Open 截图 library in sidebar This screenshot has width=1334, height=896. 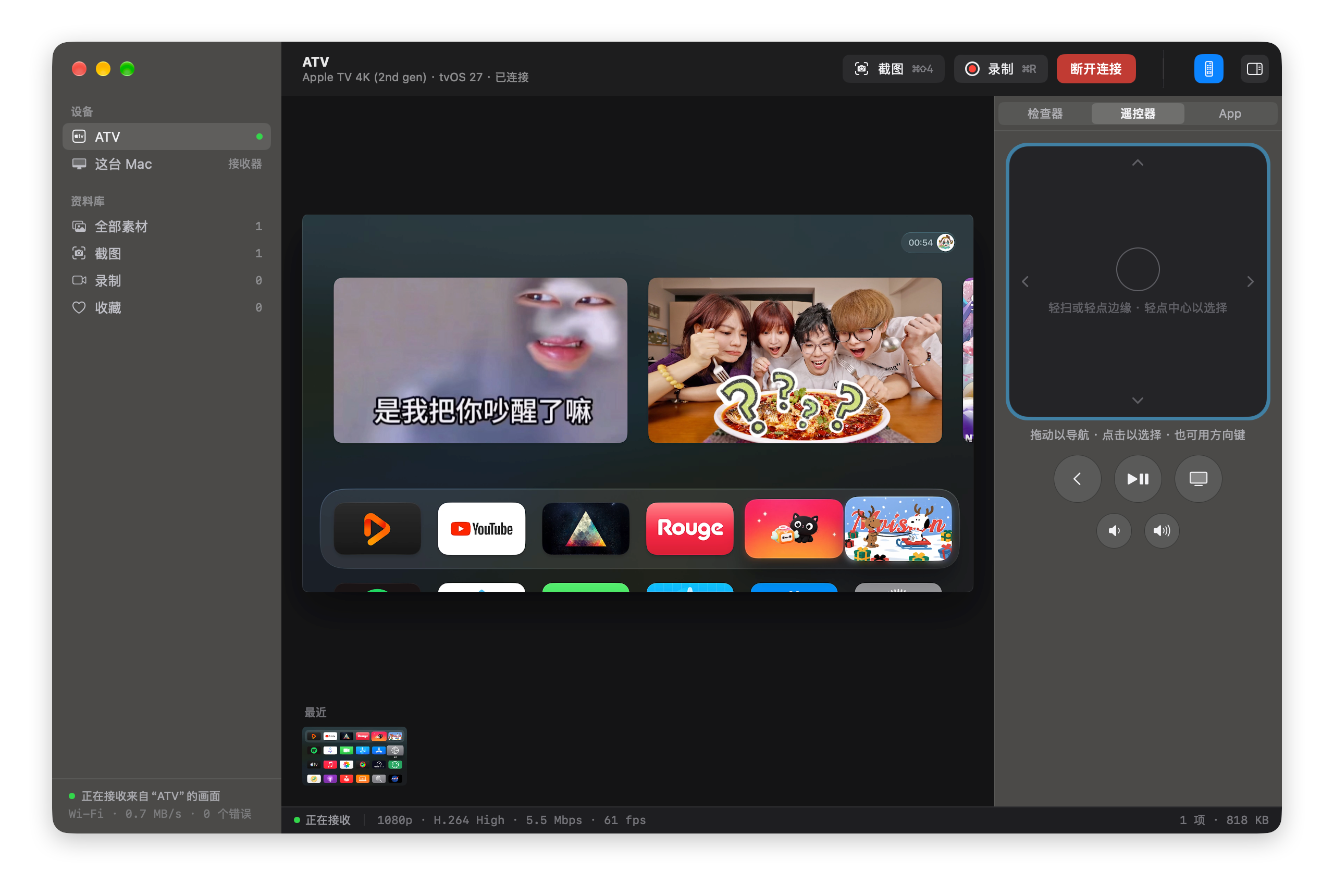pos(167,253)
